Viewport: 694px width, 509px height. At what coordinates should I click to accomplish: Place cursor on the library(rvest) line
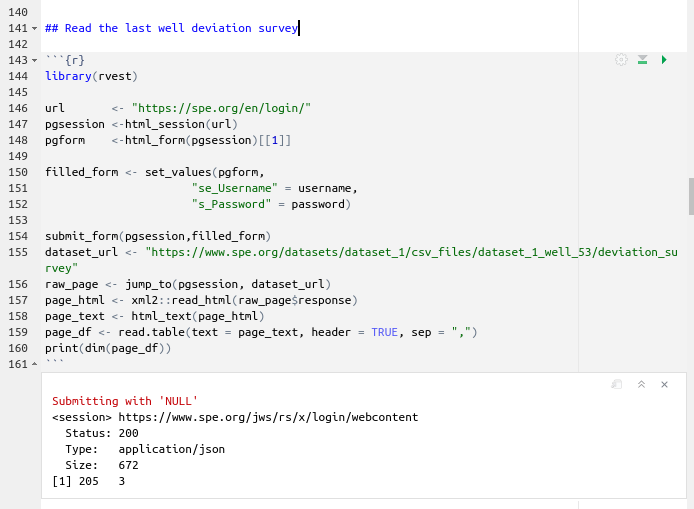pyautogui.click(x=91, y=76)
